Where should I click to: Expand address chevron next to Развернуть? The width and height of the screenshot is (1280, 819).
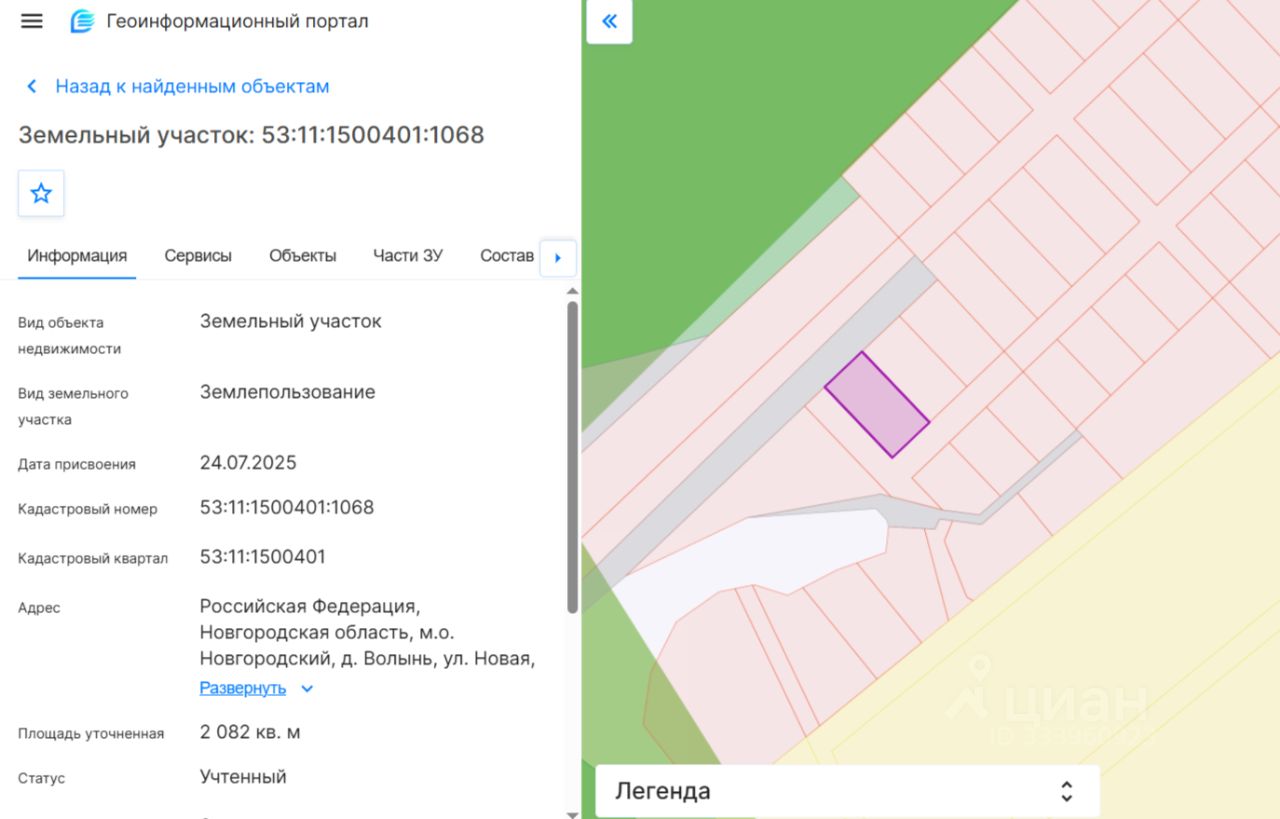click(307, 688)
